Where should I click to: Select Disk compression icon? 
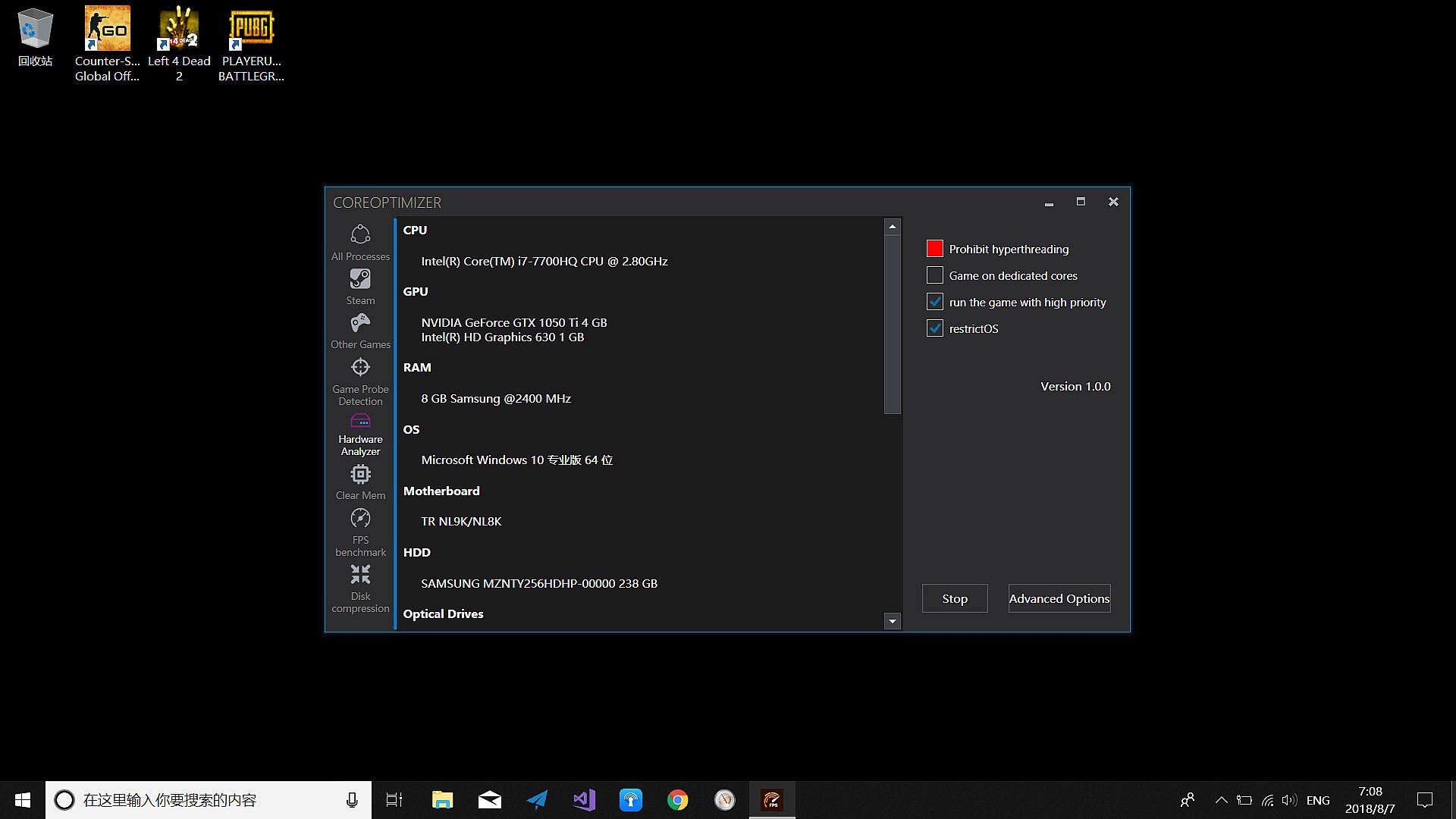360,574
